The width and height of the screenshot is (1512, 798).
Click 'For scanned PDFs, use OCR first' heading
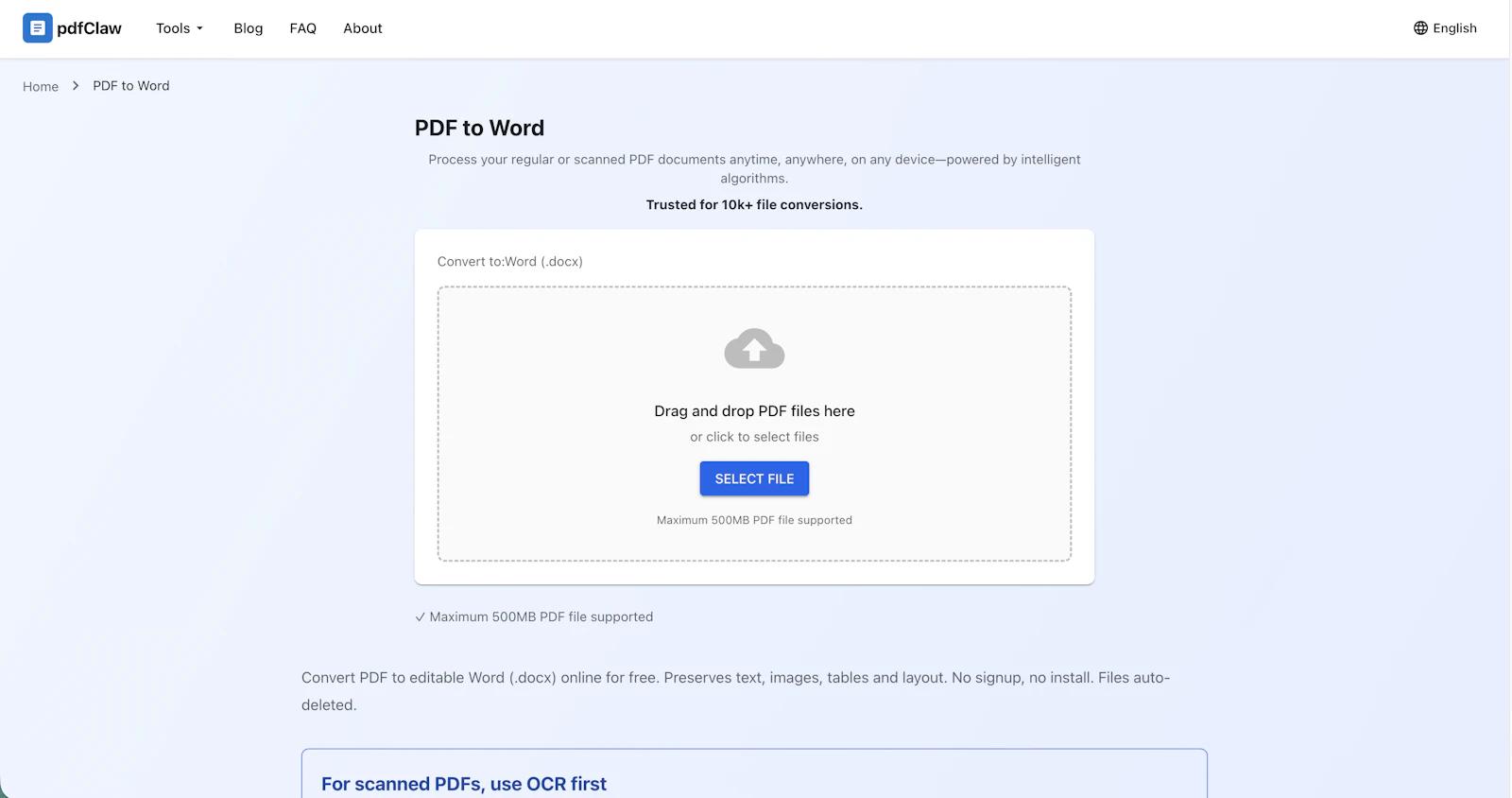pyautogui.click(x=464, y=784)
